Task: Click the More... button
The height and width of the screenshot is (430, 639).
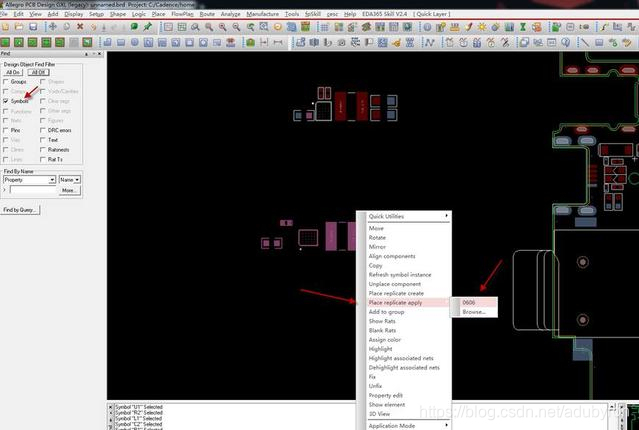Action: [x=69, y=190]
